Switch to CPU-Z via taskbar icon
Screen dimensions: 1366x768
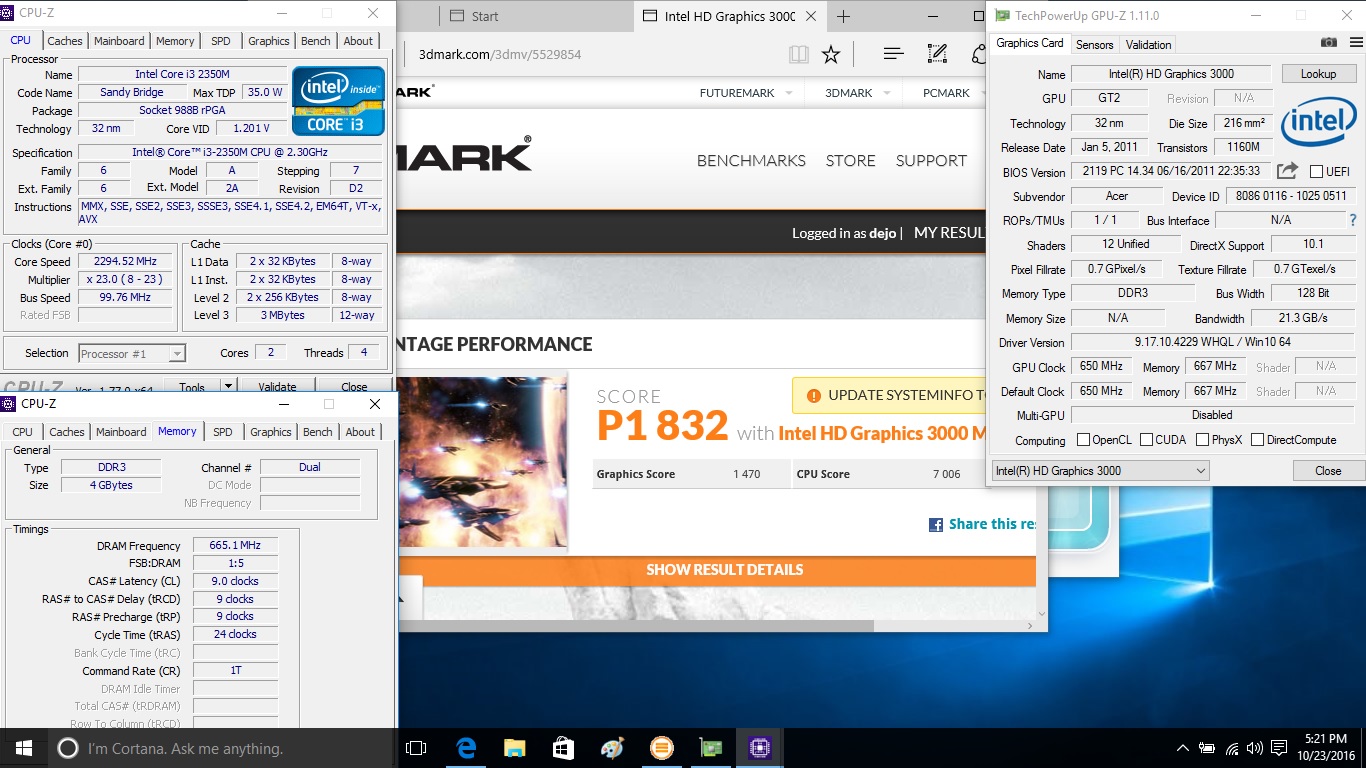759,748
